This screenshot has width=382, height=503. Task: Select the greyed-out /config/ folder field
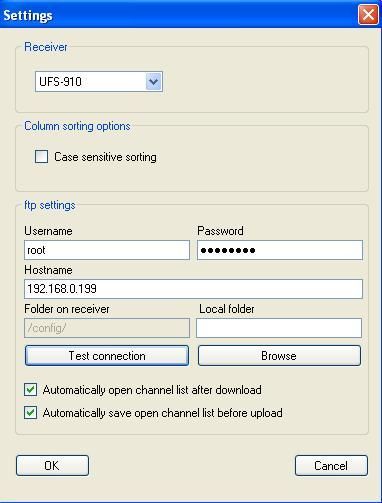coord(107,328)
